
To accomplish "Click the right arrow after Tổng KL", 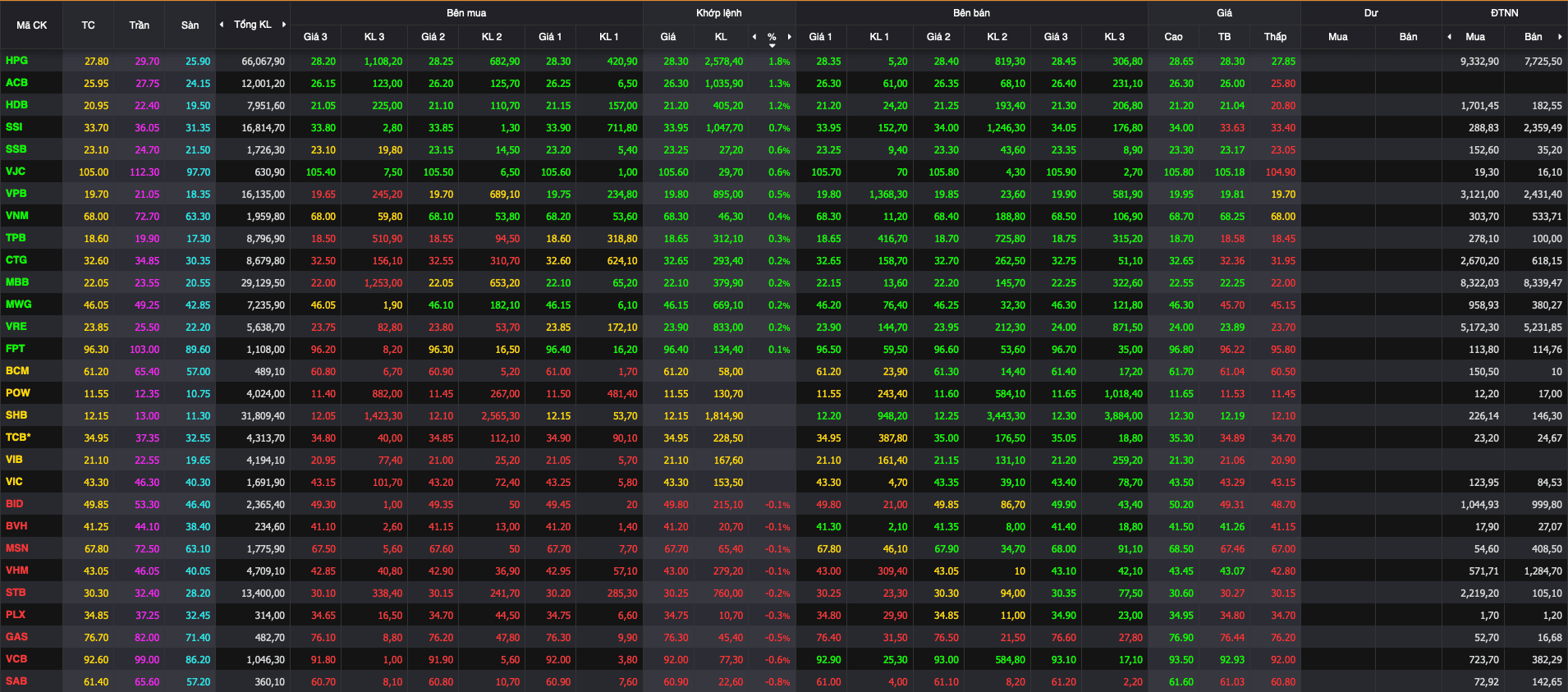I will point(284,25).
